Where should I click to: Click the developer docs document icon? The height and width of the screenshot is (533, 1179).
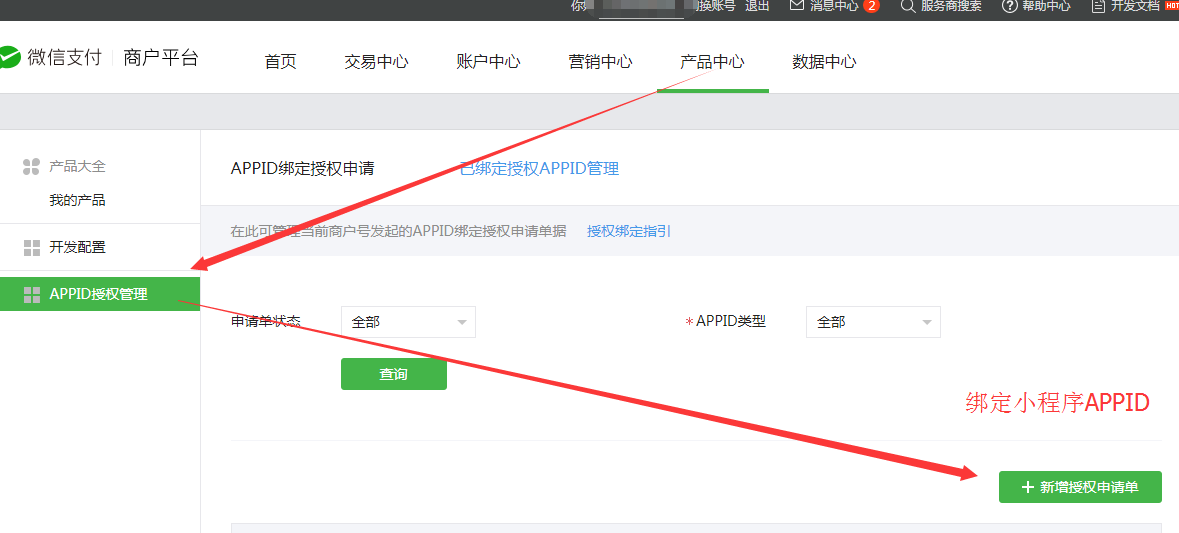[x=1099, y=6]
